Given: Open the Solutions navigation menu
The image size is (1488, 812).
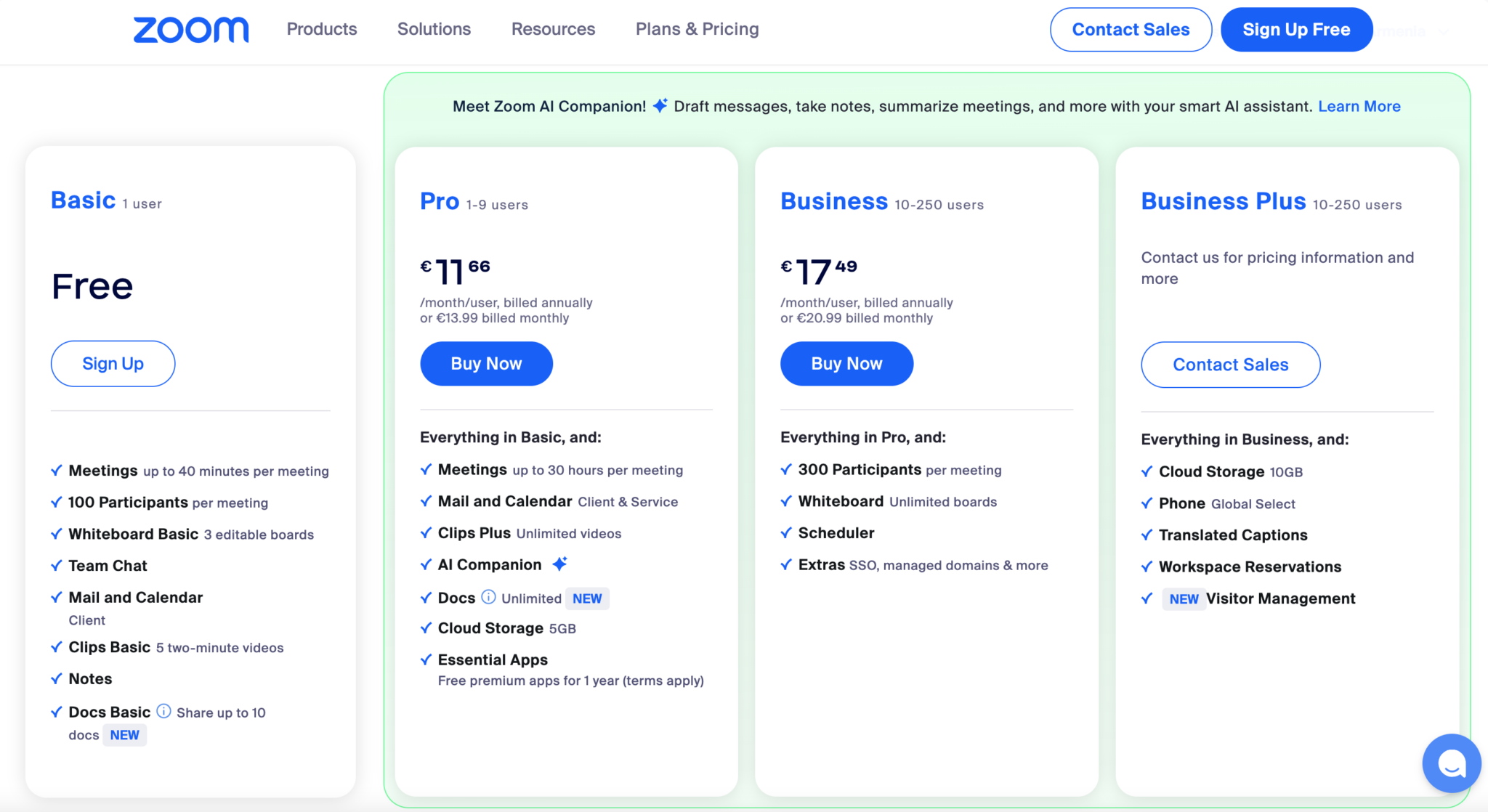Looking at the screenshot, I should click(434, 29).
